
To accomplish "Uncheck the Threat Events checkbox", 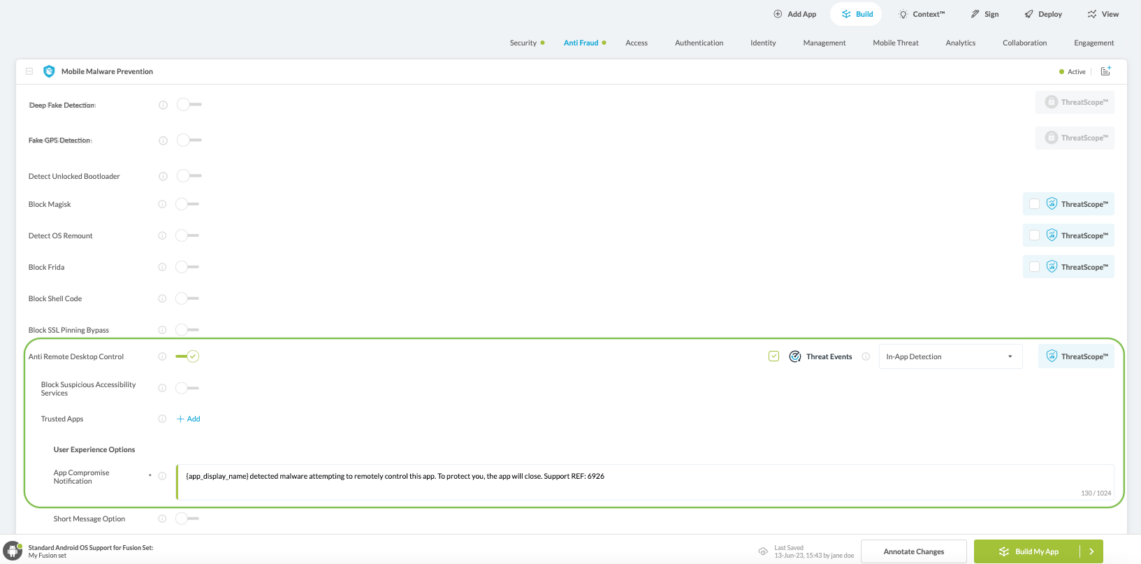I will pyautogui.click(x=774, y=356).
